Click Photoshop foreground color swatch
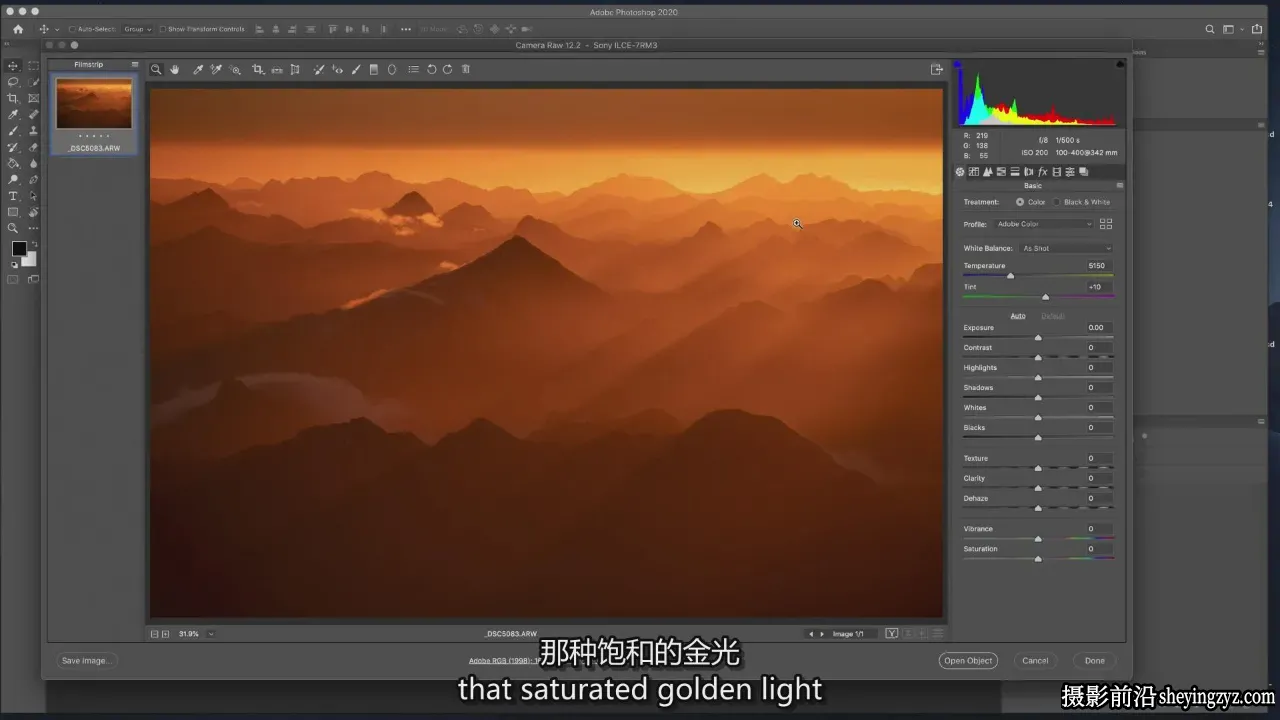The image size is (1280, 720). [19, 248]
